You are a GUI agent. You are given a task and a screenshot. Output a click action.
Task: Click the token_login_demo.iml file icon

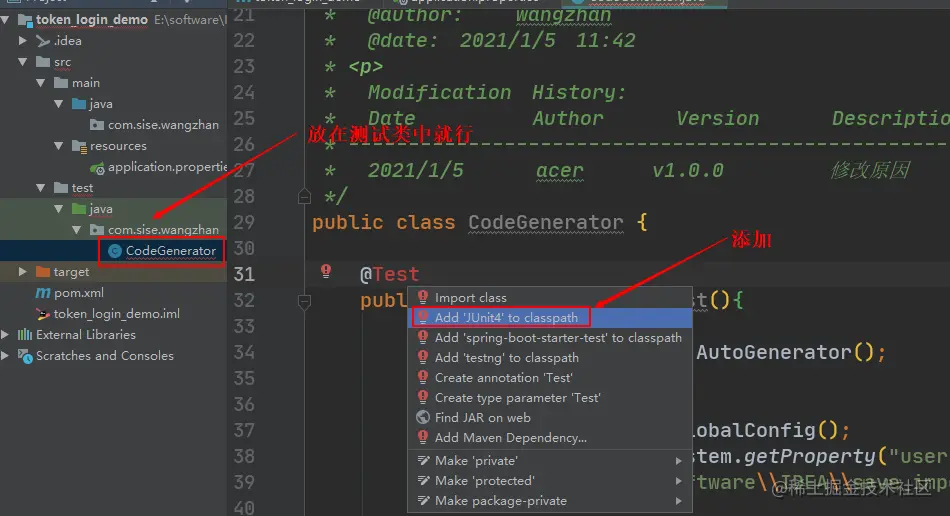43,314
